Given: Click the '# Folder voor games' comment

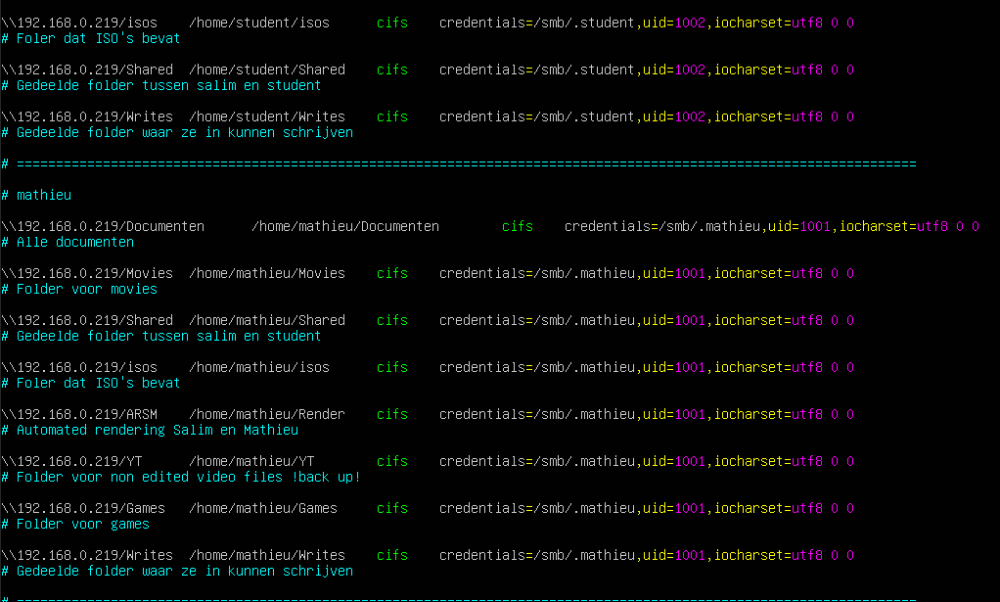Looking at the screenshot, I should (75, 524).
